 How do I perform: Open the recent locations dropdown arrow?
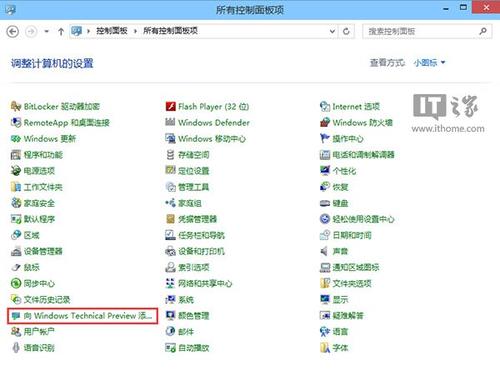(x=47, y=31)
